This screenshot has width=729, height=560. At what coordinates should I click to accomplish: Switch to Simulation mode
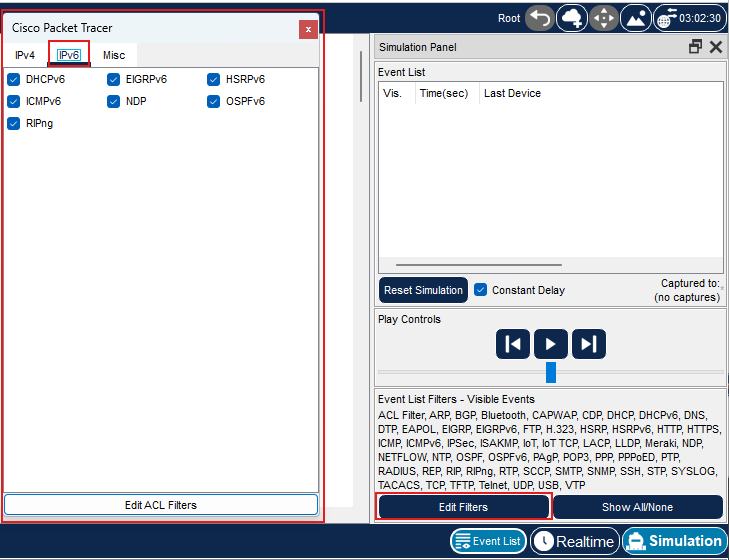coord(675,541)
